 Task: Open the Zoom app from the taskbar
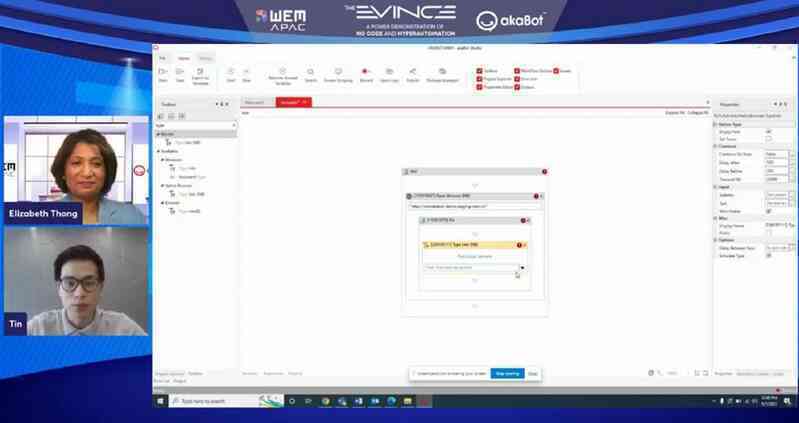375,402
